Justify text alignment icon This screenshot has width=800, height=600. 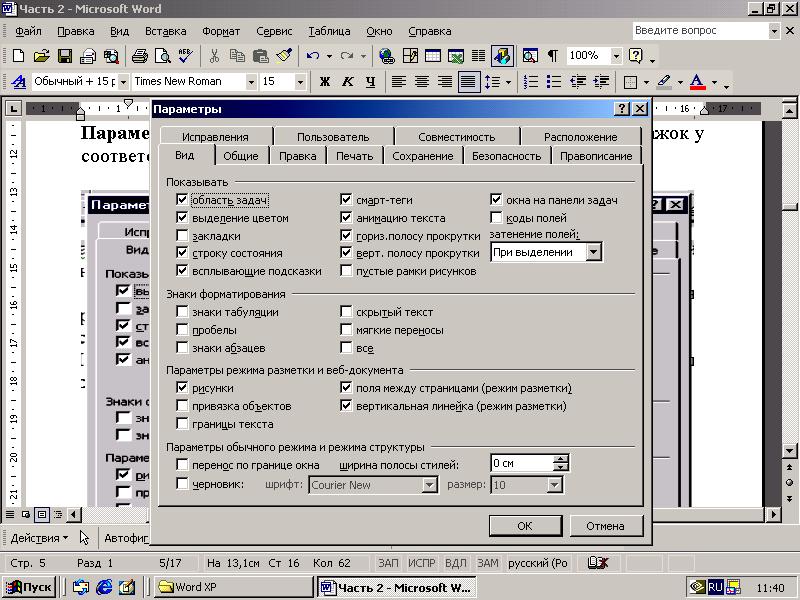click(x=468, y=82)
